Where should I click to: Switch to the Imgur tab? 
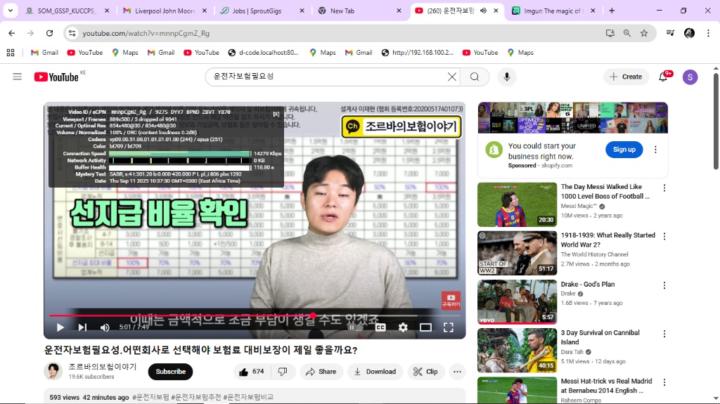(x=553, y=11)
